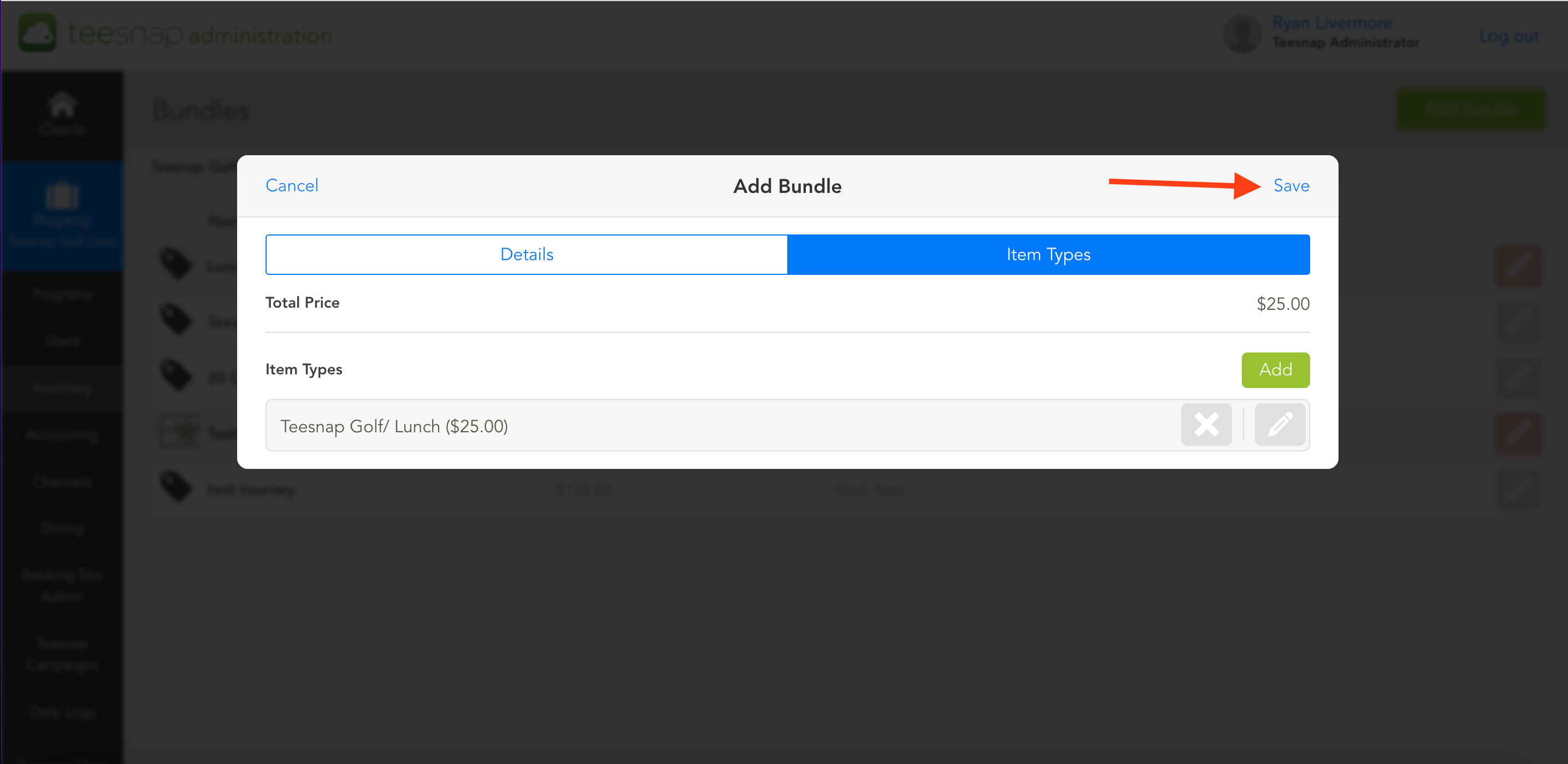Viewport: 1568px width, 764px height.
Task: Open Daily Logs in the sidebar
Action: 62,712
